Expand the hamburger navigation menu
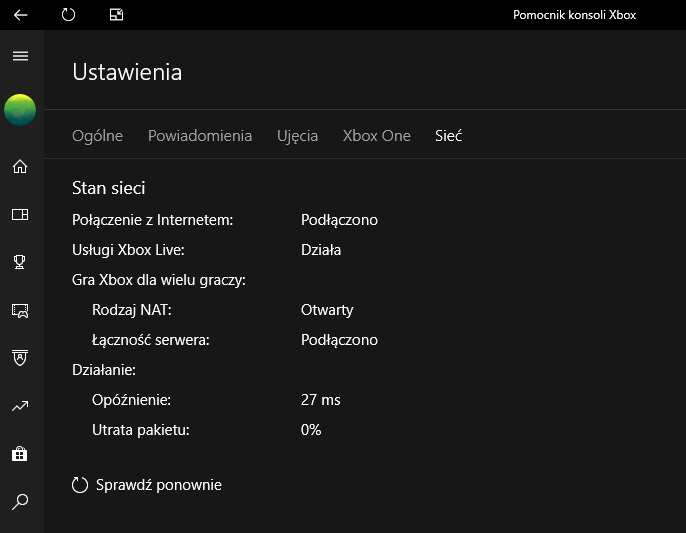Viewport: 686px width, 533px height. [20, 56]
